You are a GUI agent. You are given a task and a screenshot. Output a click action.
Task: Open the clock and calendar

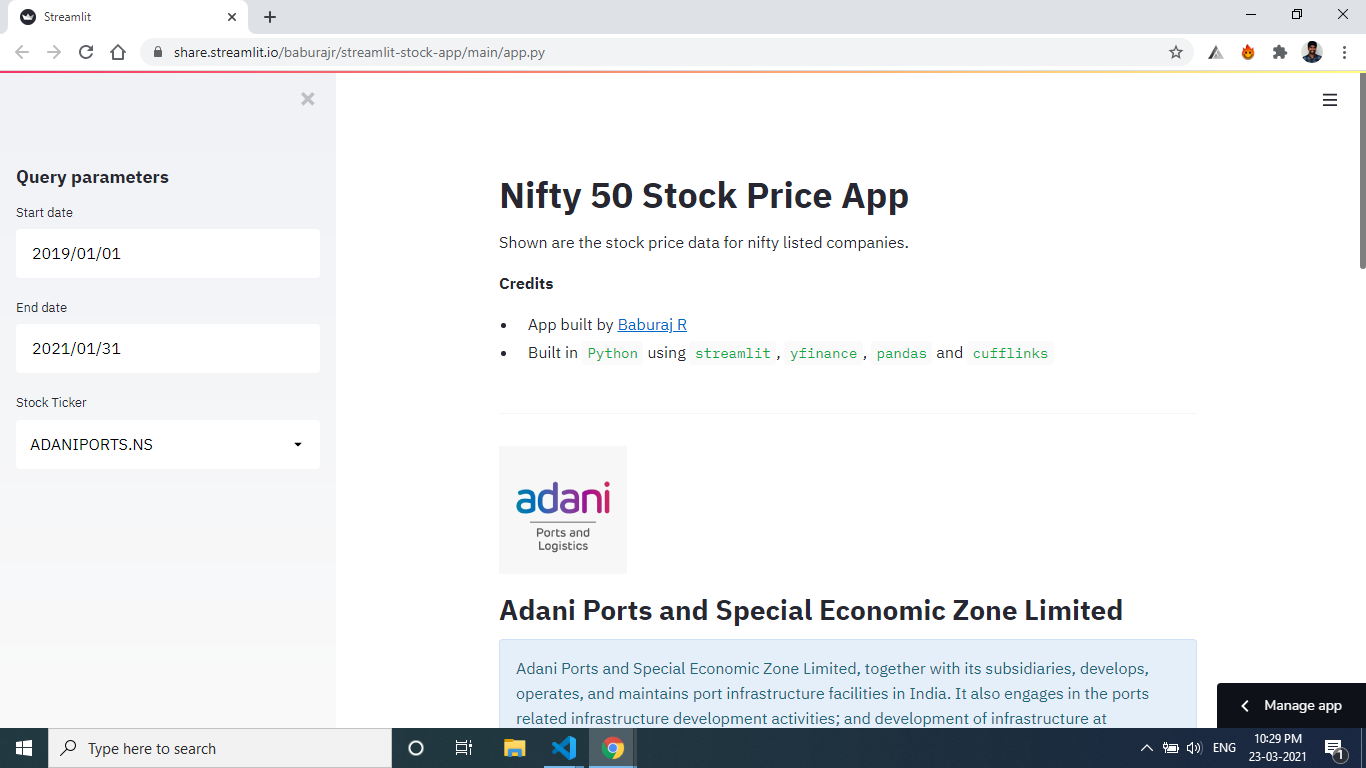coord(1277,748)
